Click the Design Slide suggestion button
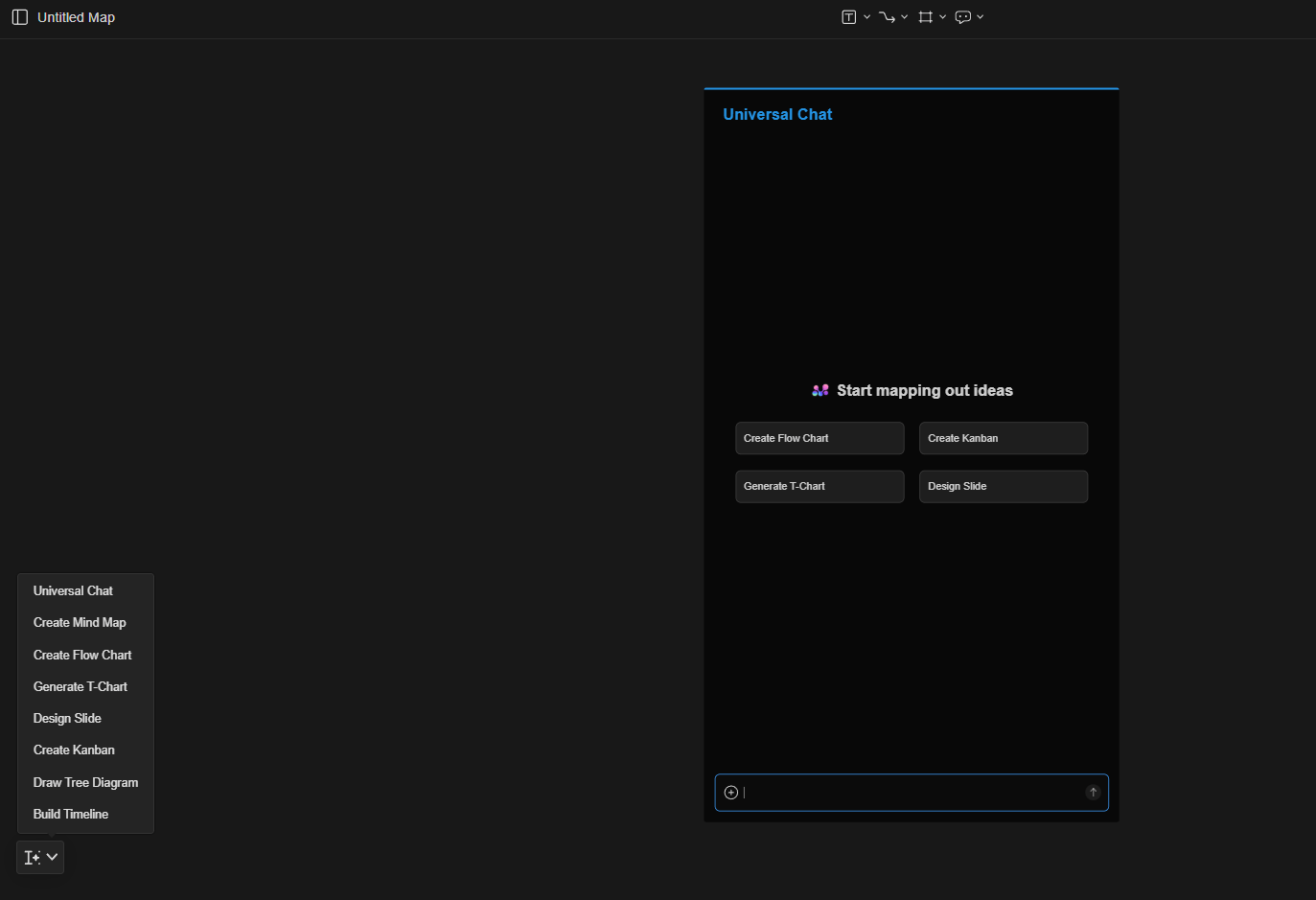The image size is (1316, 900). 1004,486
